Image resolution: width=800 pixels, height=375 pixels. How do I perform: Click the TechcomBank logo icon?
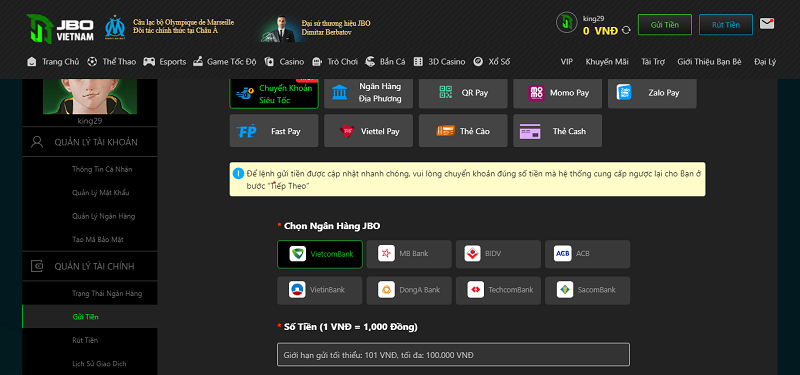[476, 290]
